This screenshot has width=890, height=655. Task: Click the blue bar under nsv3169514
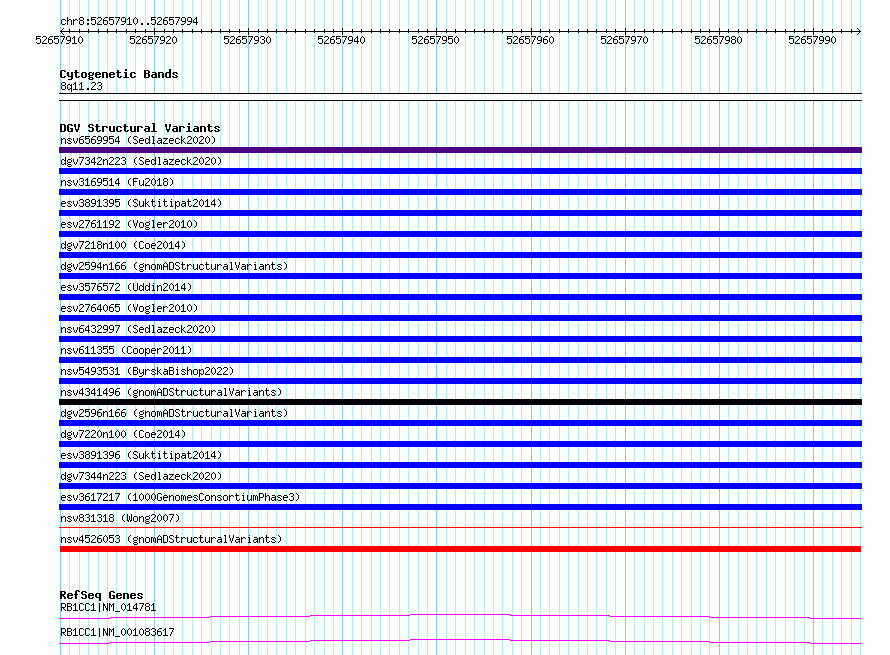[460, 192]
